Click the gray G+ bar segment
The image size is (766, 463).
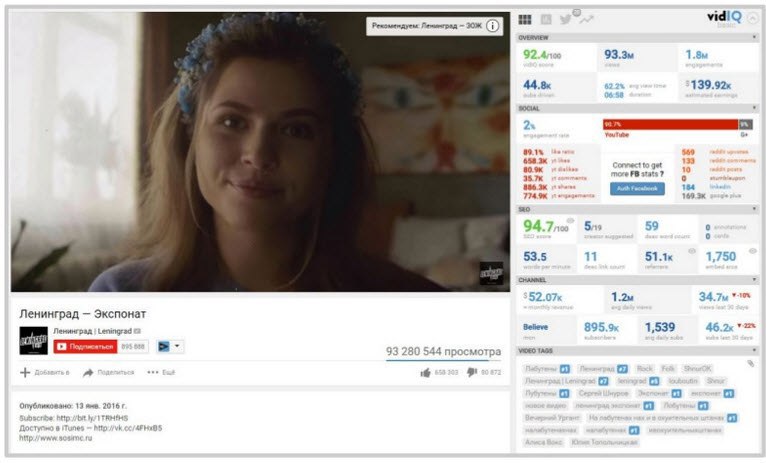click(x=745, y=125)
